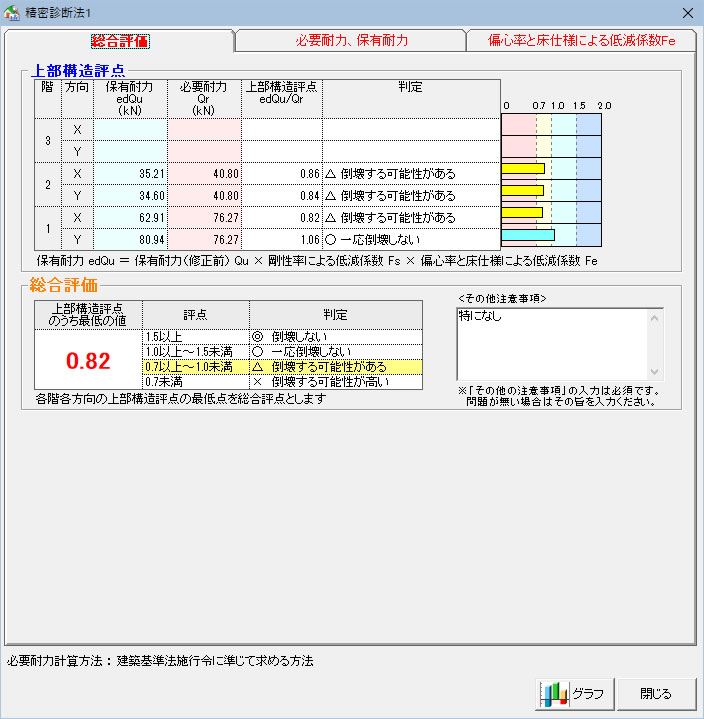Click the yellow bar for floor 2 X
The width and height of the screenshot is (704, 719).
coord(523,169)
